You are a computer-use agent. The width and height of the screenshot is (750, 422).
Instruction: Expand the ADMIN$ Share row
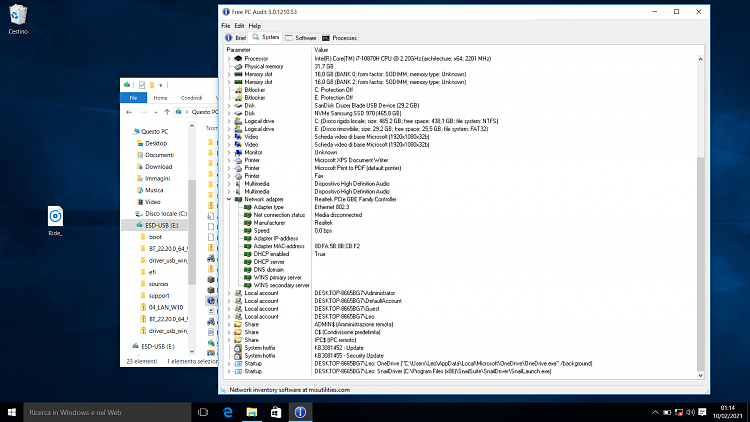coord(229,324)
